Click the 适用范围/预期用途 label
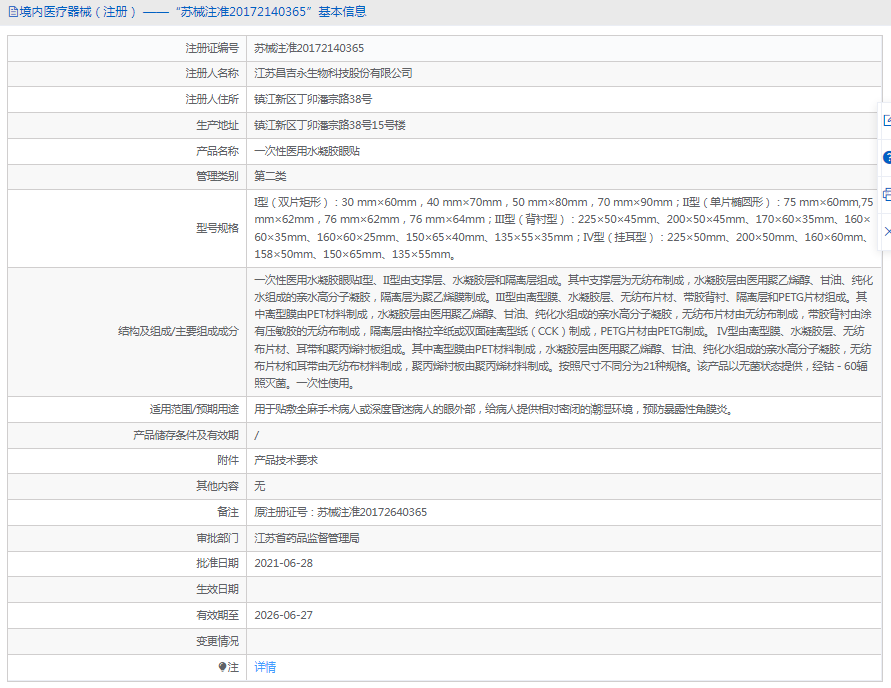This screenshot has height=688, width=891. click(x=194, y=409)
